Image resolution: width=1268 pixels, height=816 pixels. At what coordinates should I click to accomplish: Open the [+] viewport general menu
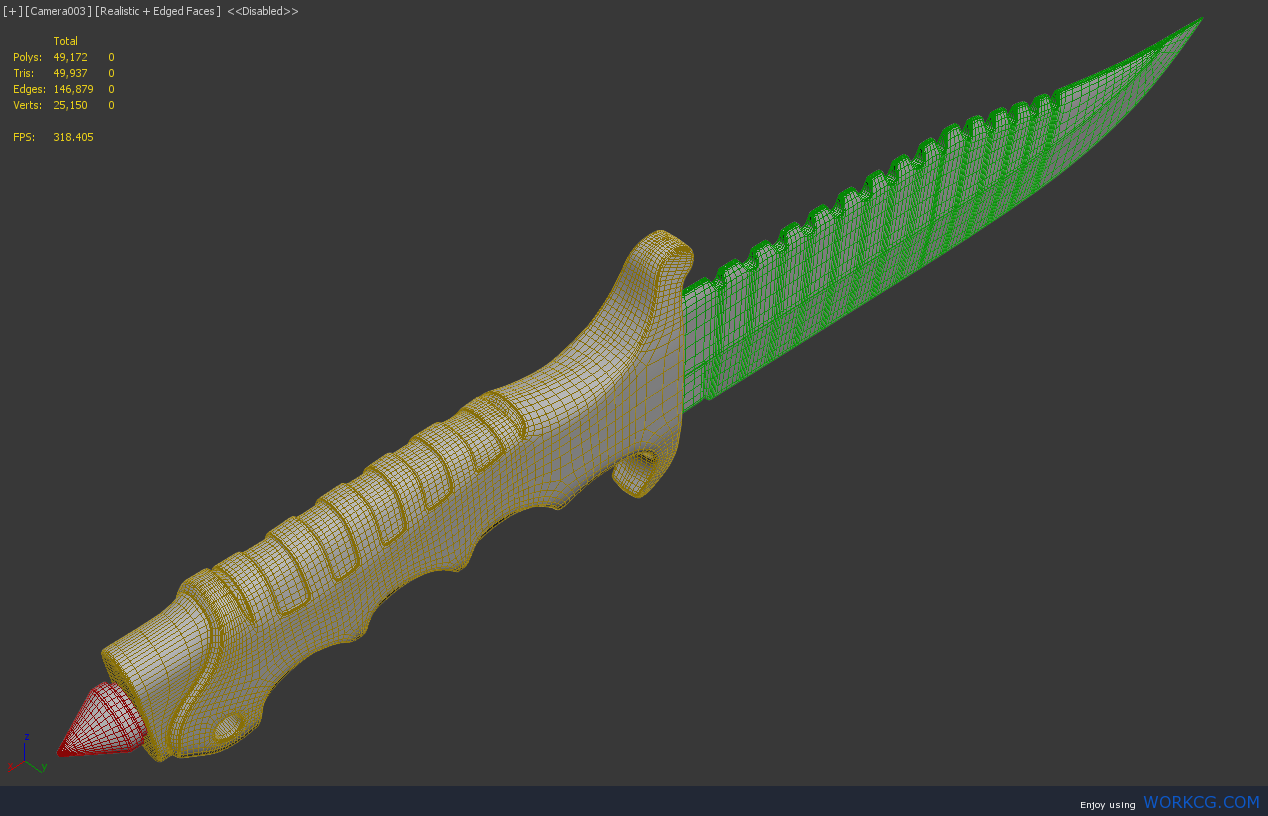pos(12,11)
